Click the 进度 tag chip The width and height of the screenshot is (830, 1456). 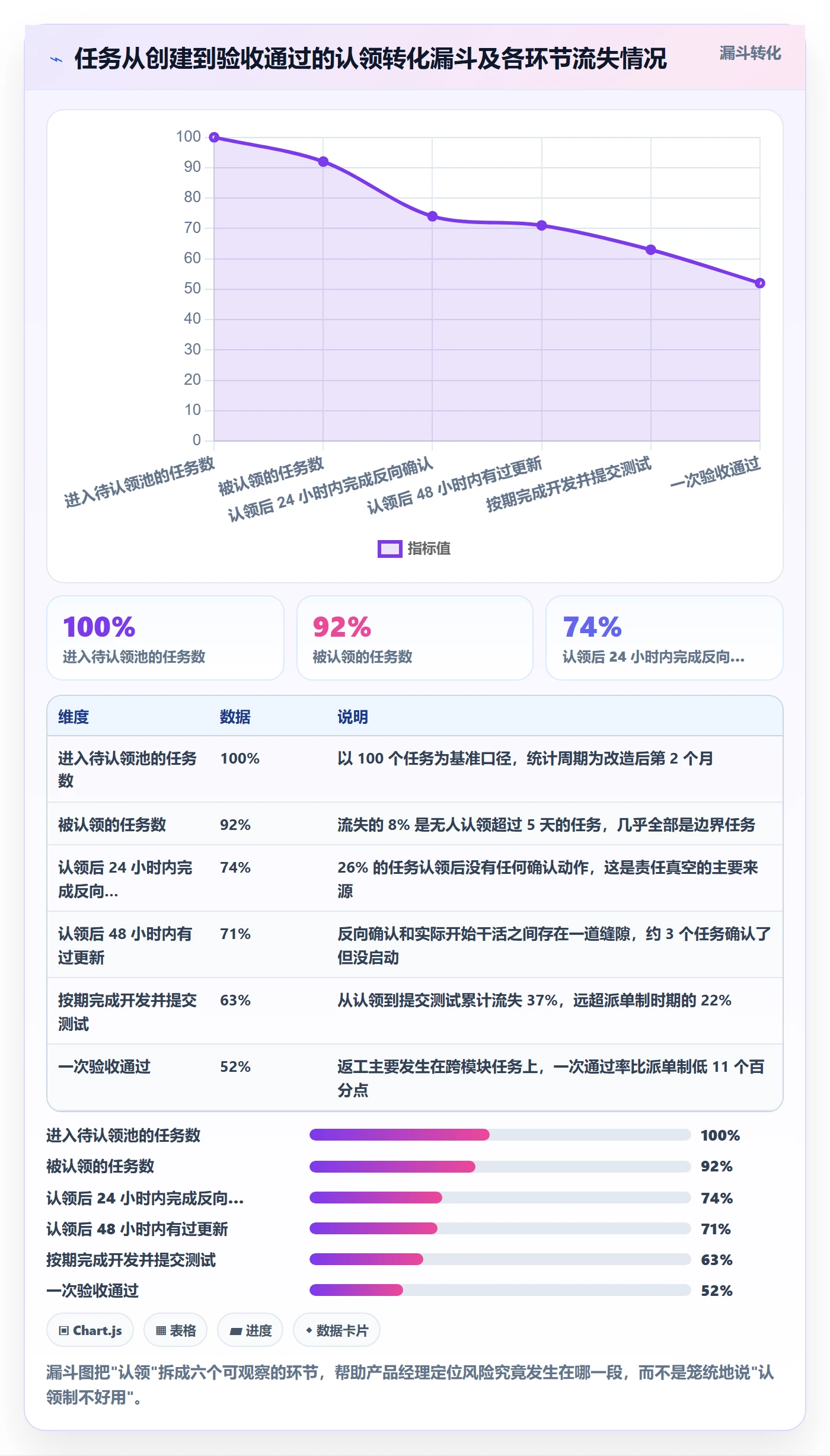250,1330
